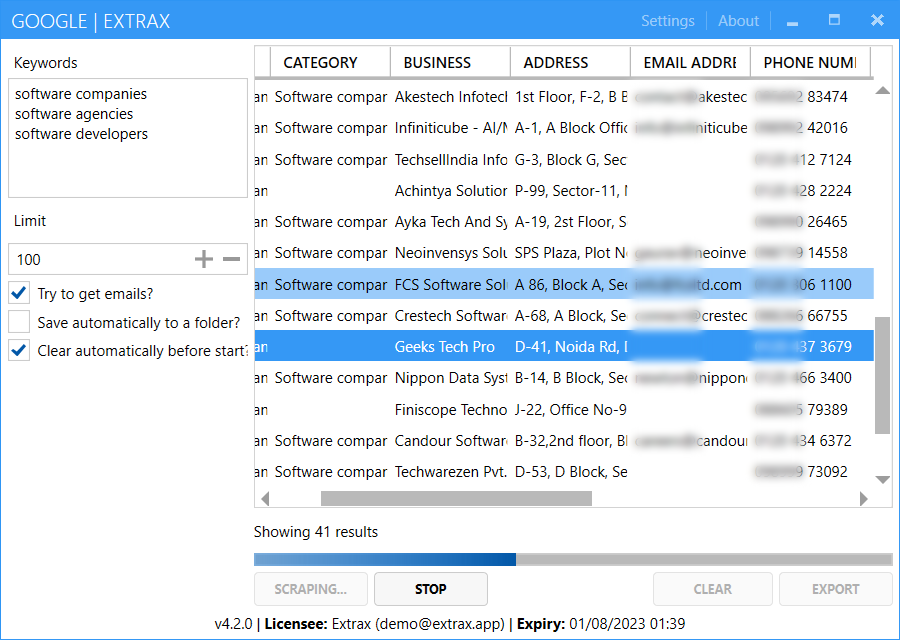Screen dimensions: 900x640
Task: Click address 'P-99, Sector-11' cell
Action: (x=571, y=190)
